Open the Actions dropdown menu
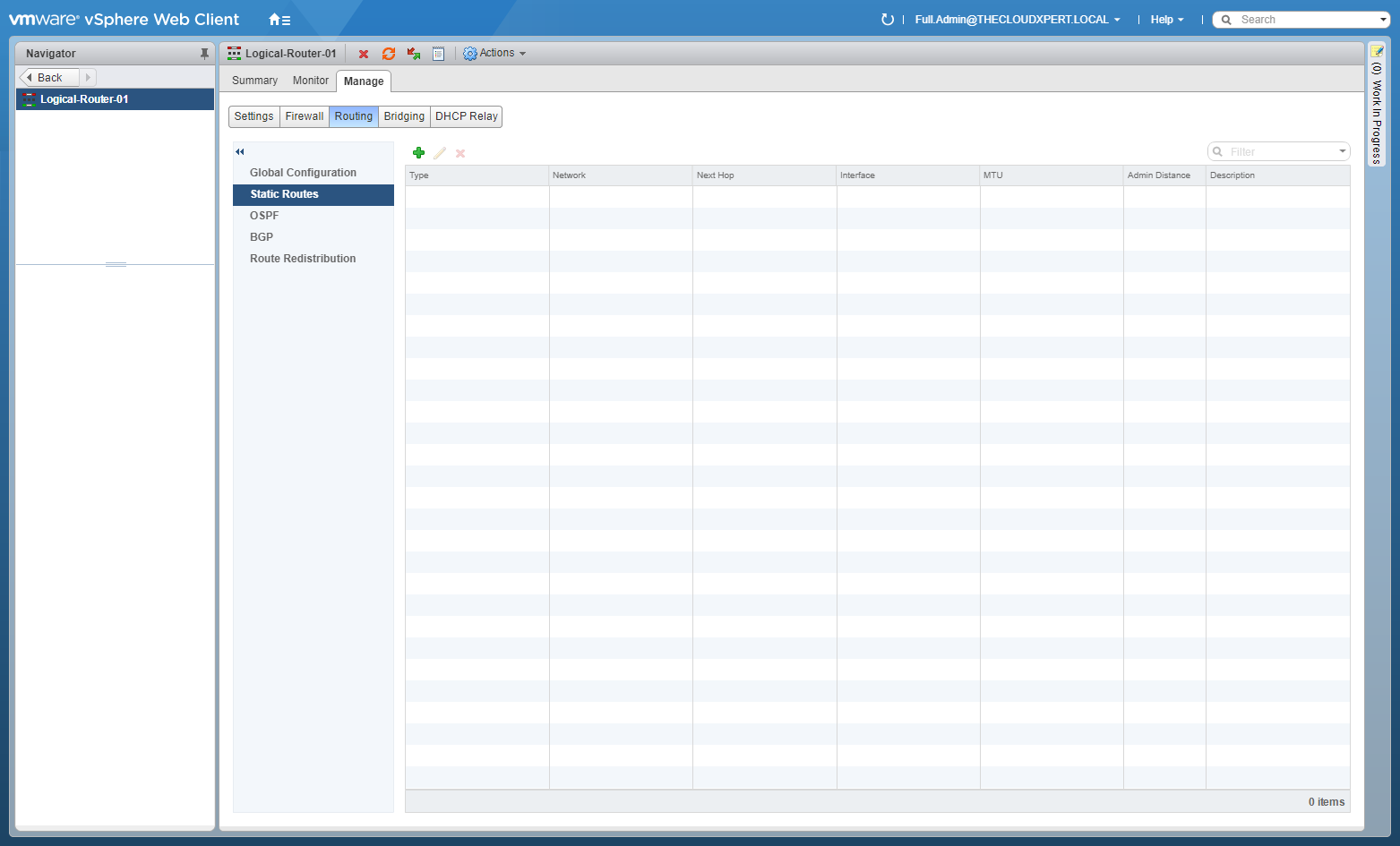Image resolution: width=1400 pixels, height=846 pixels. click(x=495, y=54)
